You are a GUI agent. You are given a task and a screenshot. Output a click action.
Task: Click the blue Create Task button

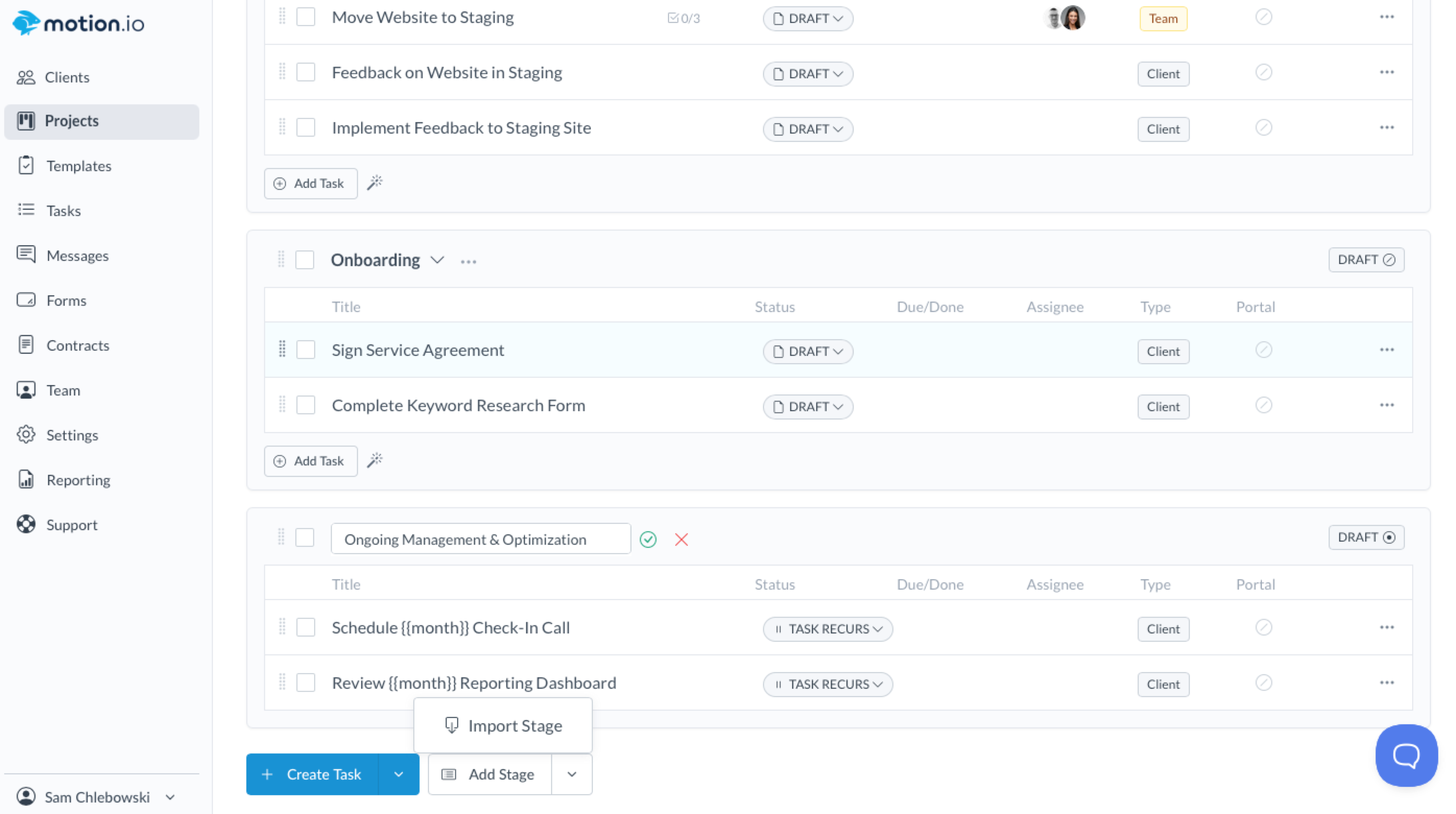313,774
